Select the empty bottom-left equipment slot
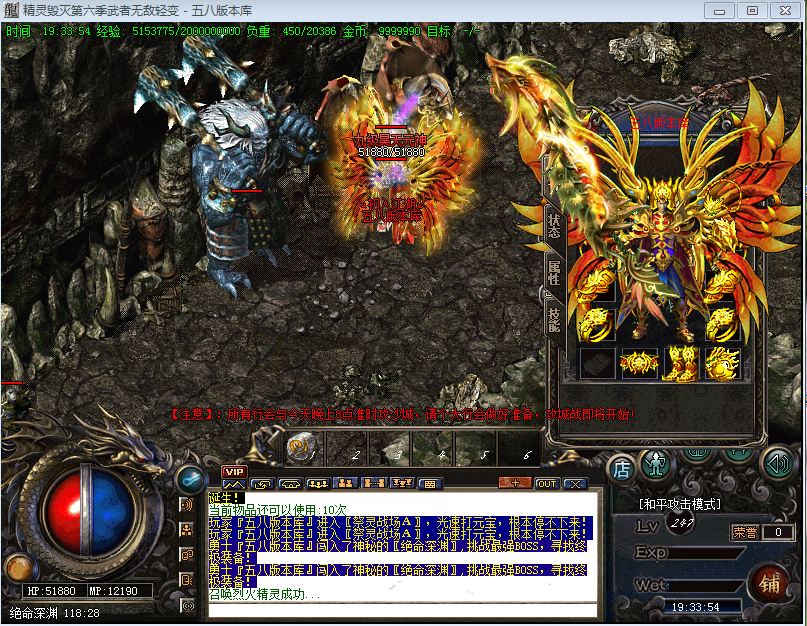Image resolution: width=807 pixels, height=626 pixels. click(598, 364)
